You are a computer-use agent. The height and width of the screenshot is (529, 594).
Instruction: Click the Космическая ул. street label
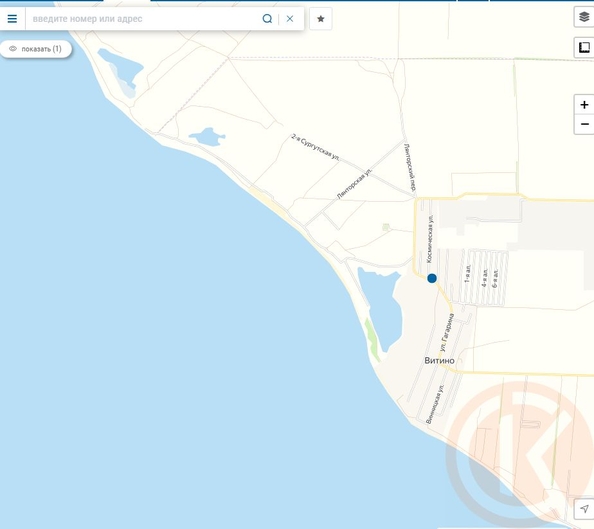(430, 239)
